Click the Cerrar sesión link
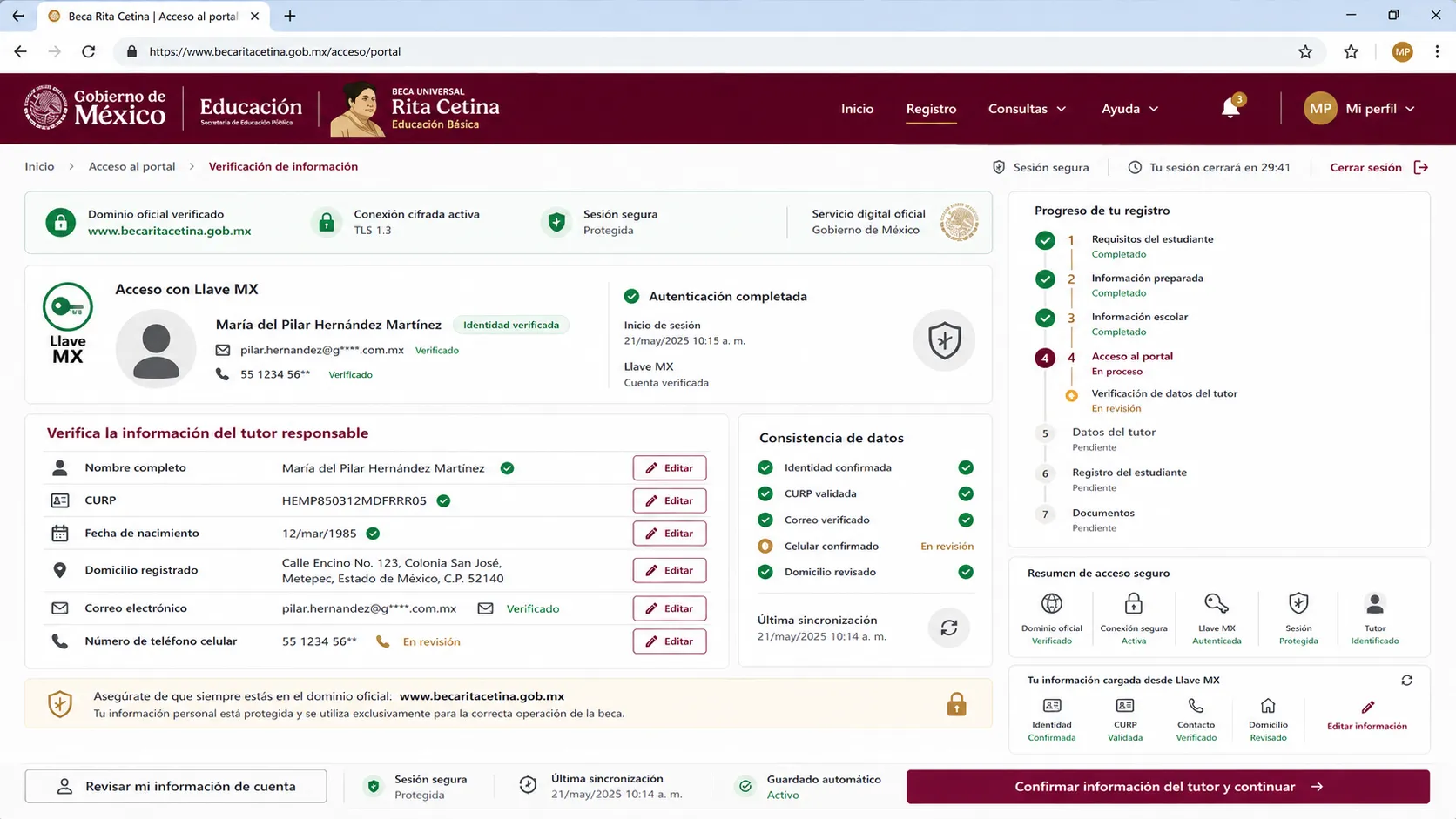This screenshot has height=819, width=1456. tap(1365, 167)
